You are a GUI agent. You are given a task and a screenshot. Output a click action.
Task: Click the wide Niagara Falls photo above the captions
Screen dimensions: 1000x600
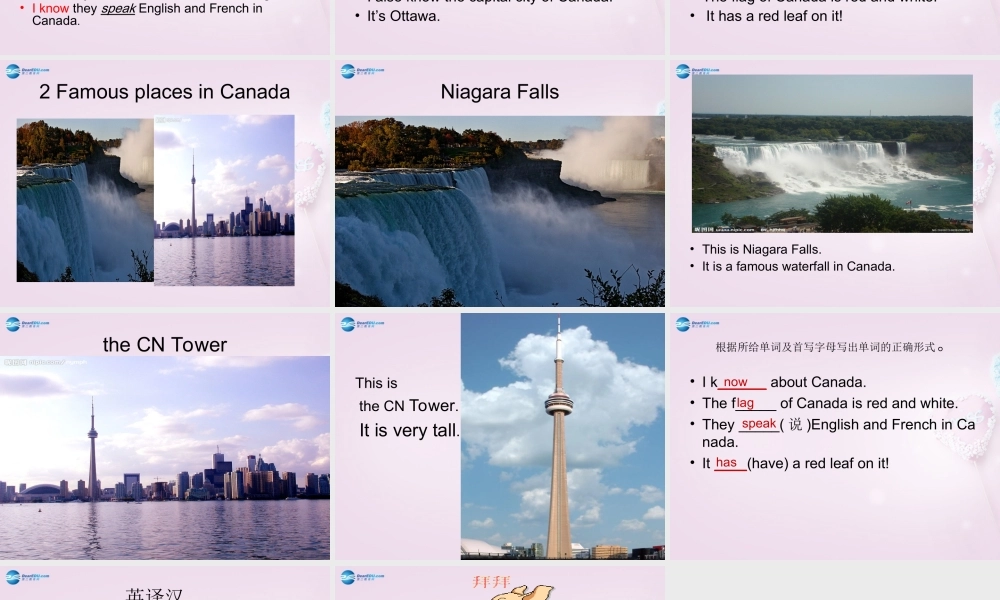[x=832, y=154]
